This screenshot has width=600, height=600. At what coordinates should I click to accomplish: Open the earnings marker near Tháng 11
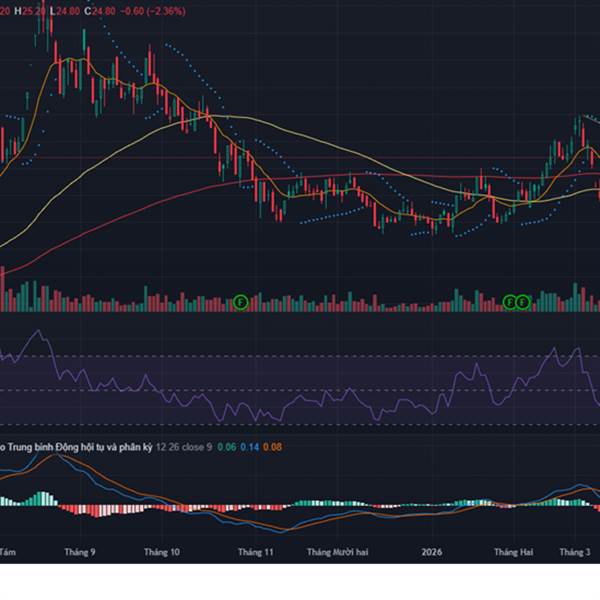coord(241,302)
